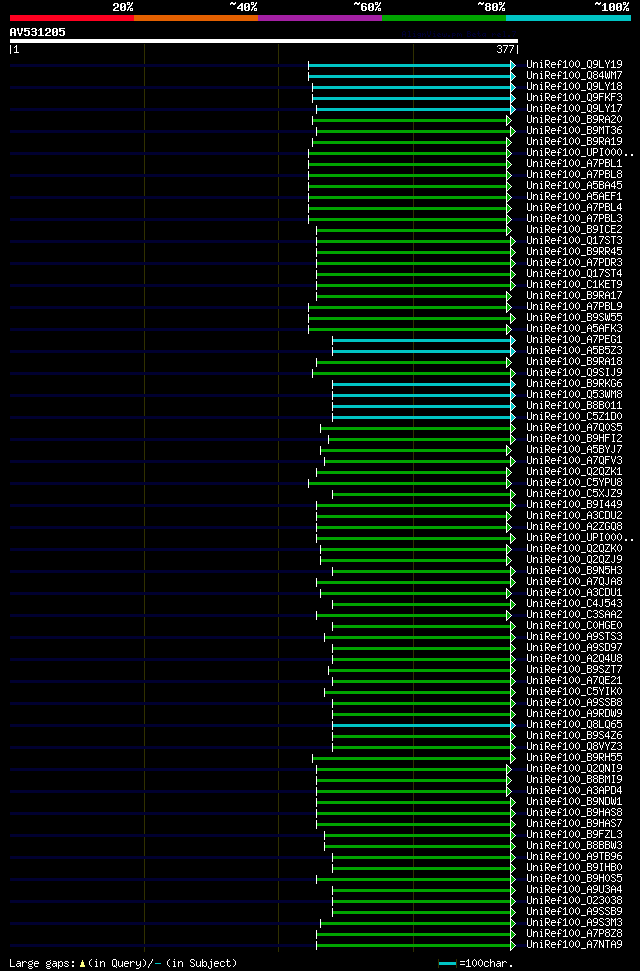This screenshot has height=971, width=640.
Task: Select the UniRef100_A7PBL4 label
Action: coord(574,207)
